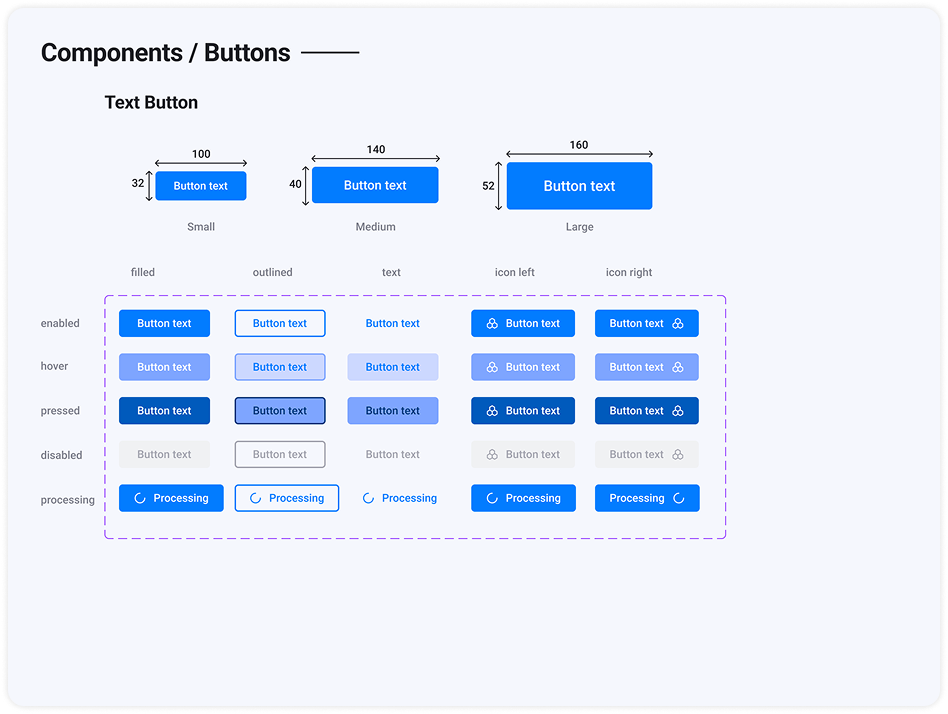Click the 'outlined' column label
948x714 pixels.
coord(273,272)
